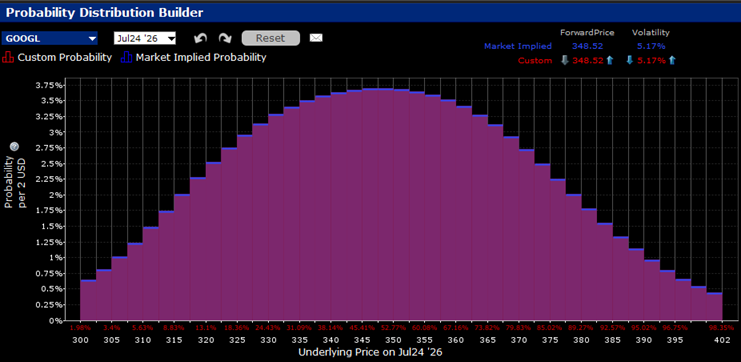The height and width of the screenshot is (362, 741).
Task: Click Market Implied volatility 5.17%
Action: (651, 46)
